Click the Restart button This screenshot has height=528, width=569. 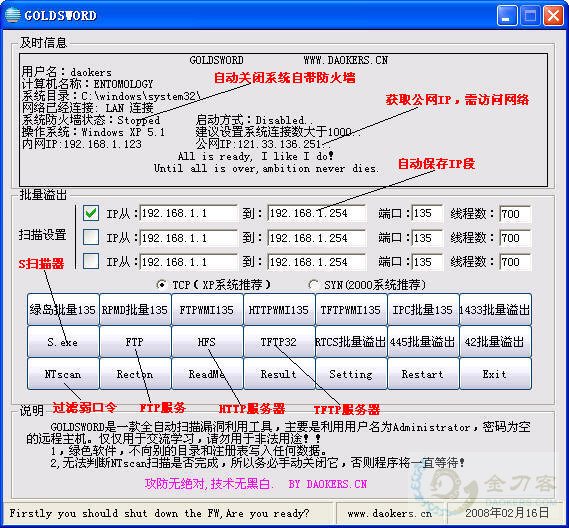(423, 374)
